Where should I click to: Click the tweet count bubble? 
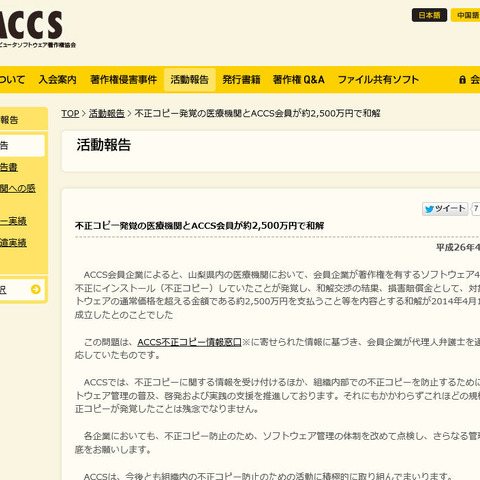(476, 209)
